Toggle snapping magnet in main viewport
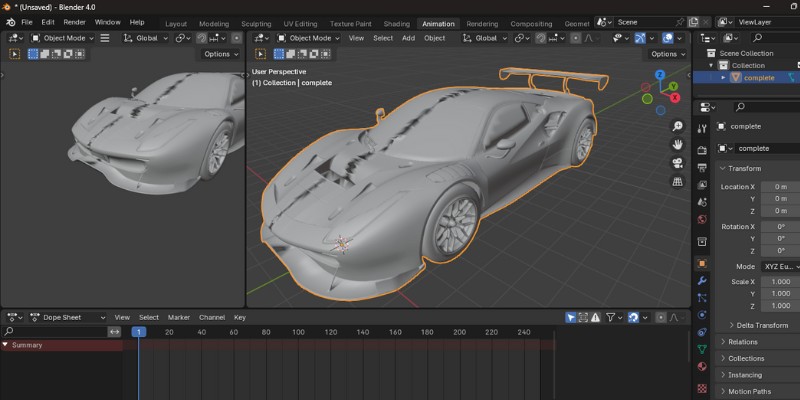This screenshot has width=800, height=400. (x=541, y=38)
